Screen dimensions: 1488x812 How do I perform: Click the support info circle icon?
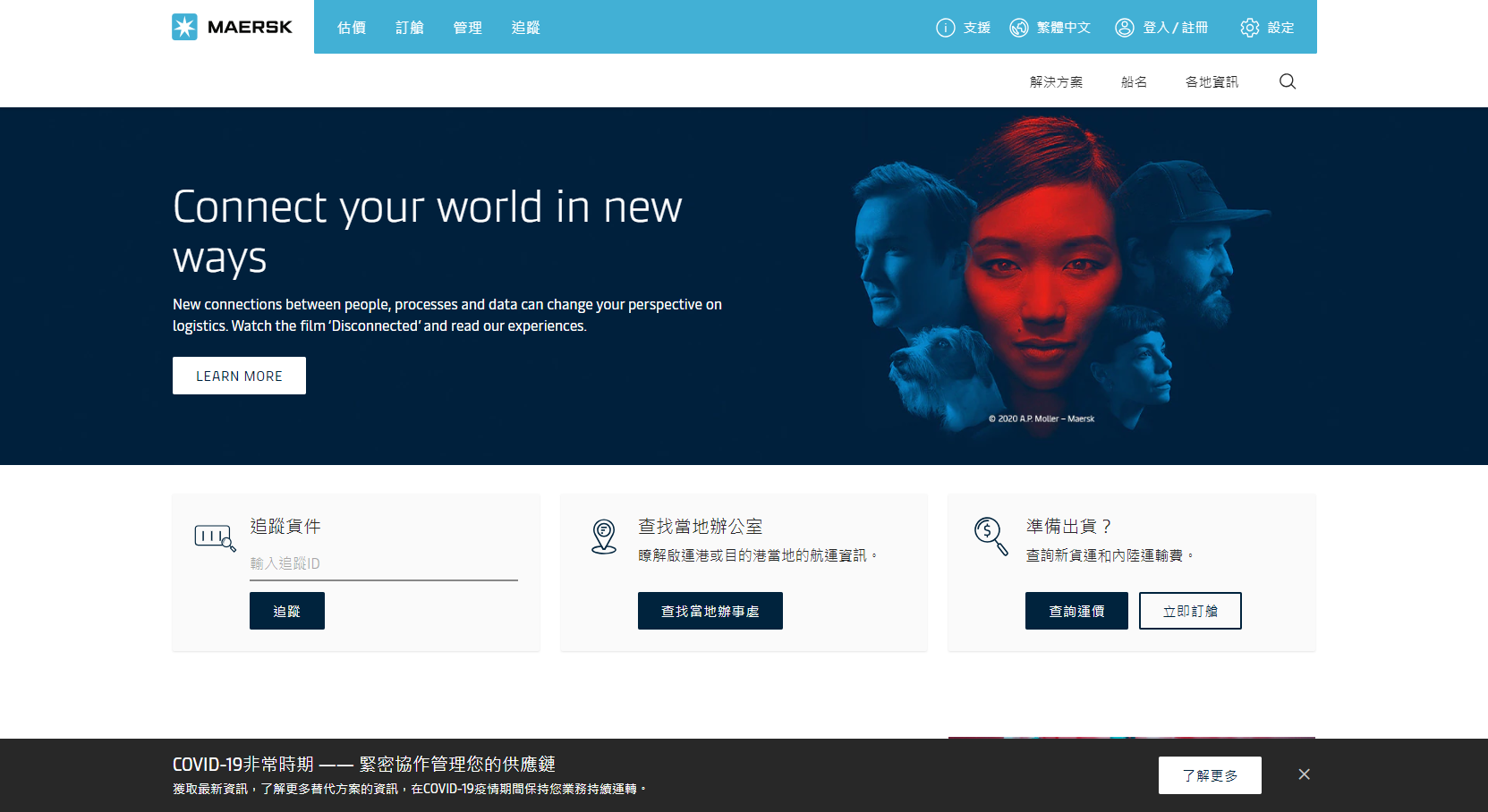[x=945, y=28]
